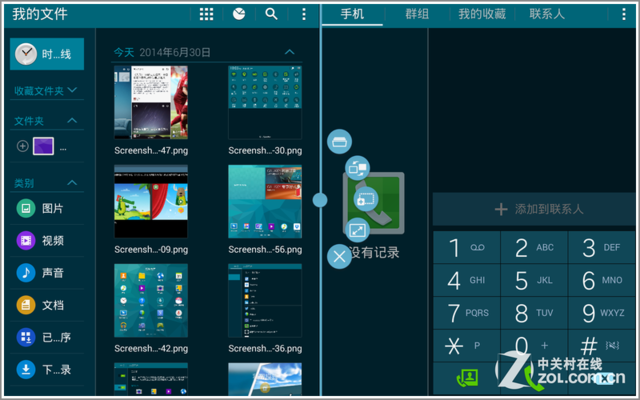Dial digit 9 WXYZ key
640x400 pixels.
[x=602, y=313]
